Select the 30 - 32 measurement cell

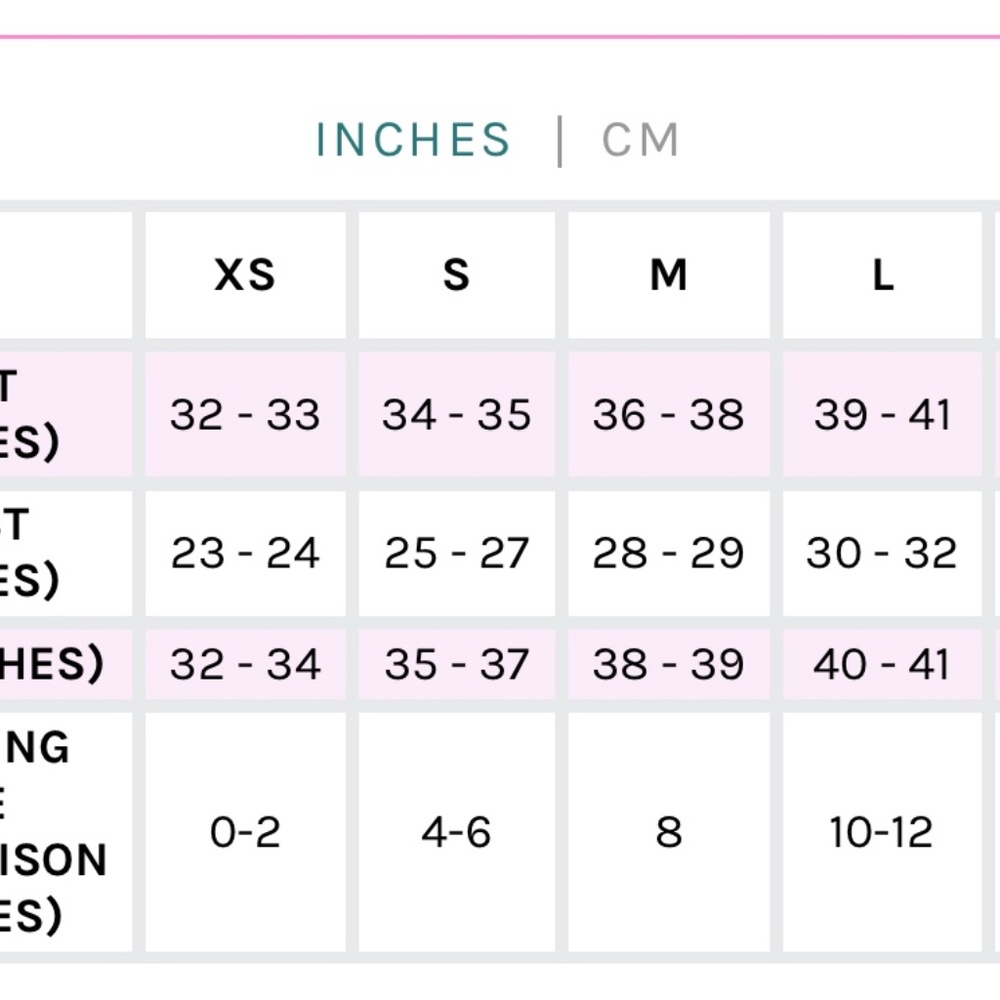[882, 553]
